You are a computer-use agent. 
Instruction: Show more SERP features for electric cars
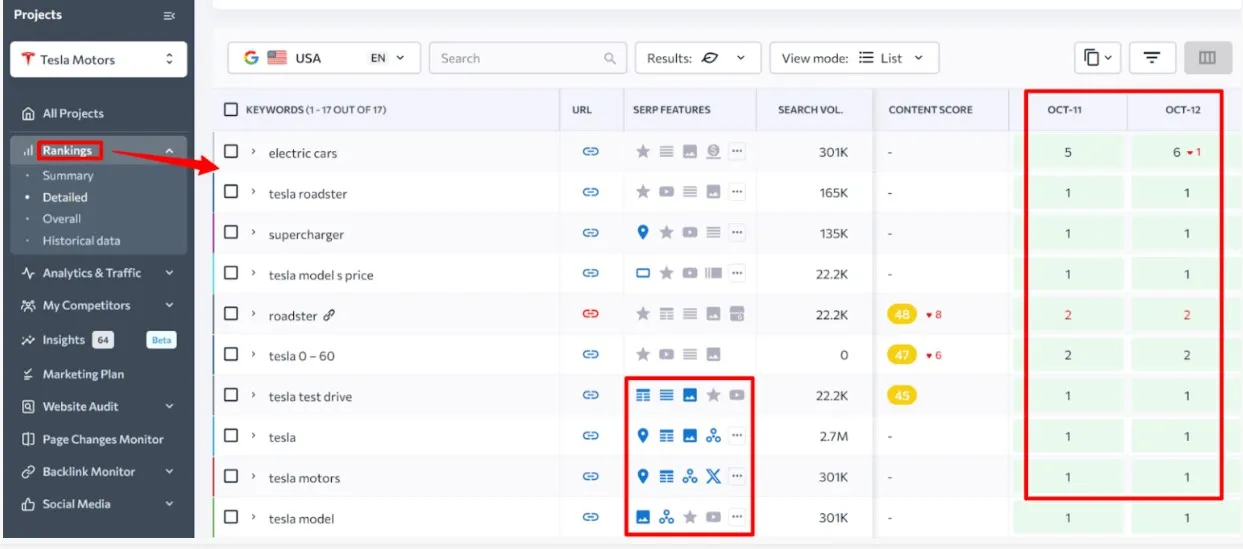tap(737, 152)
